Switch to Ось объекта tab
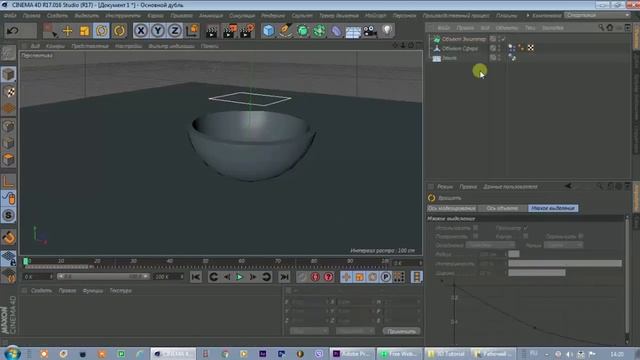The width and height of the screenshot is (640, 360). coord(502,208)
